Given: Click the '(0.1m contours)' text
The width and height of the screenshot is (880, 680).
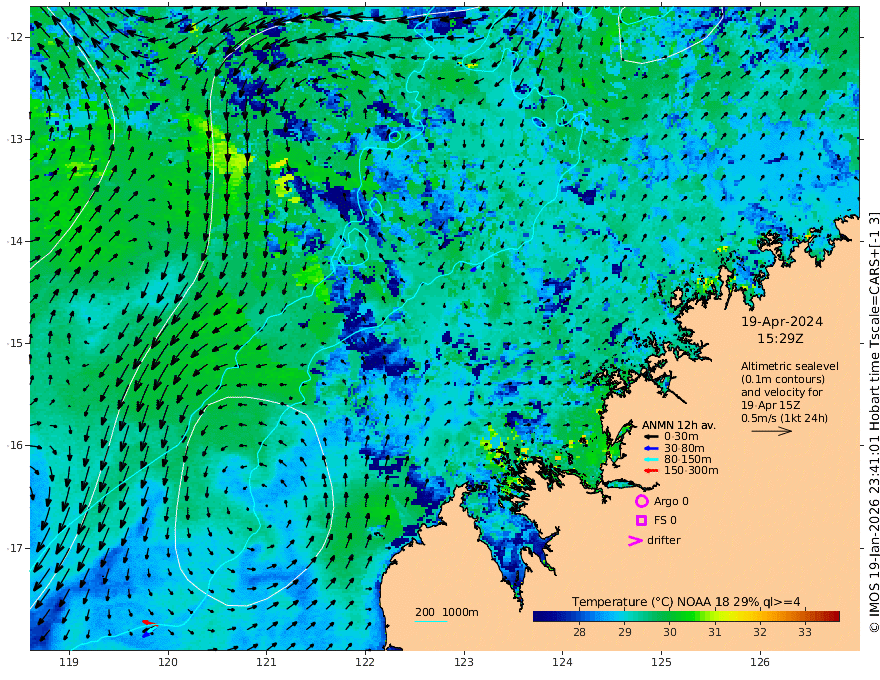Looking at the screenshot, I should coord(783,379).
